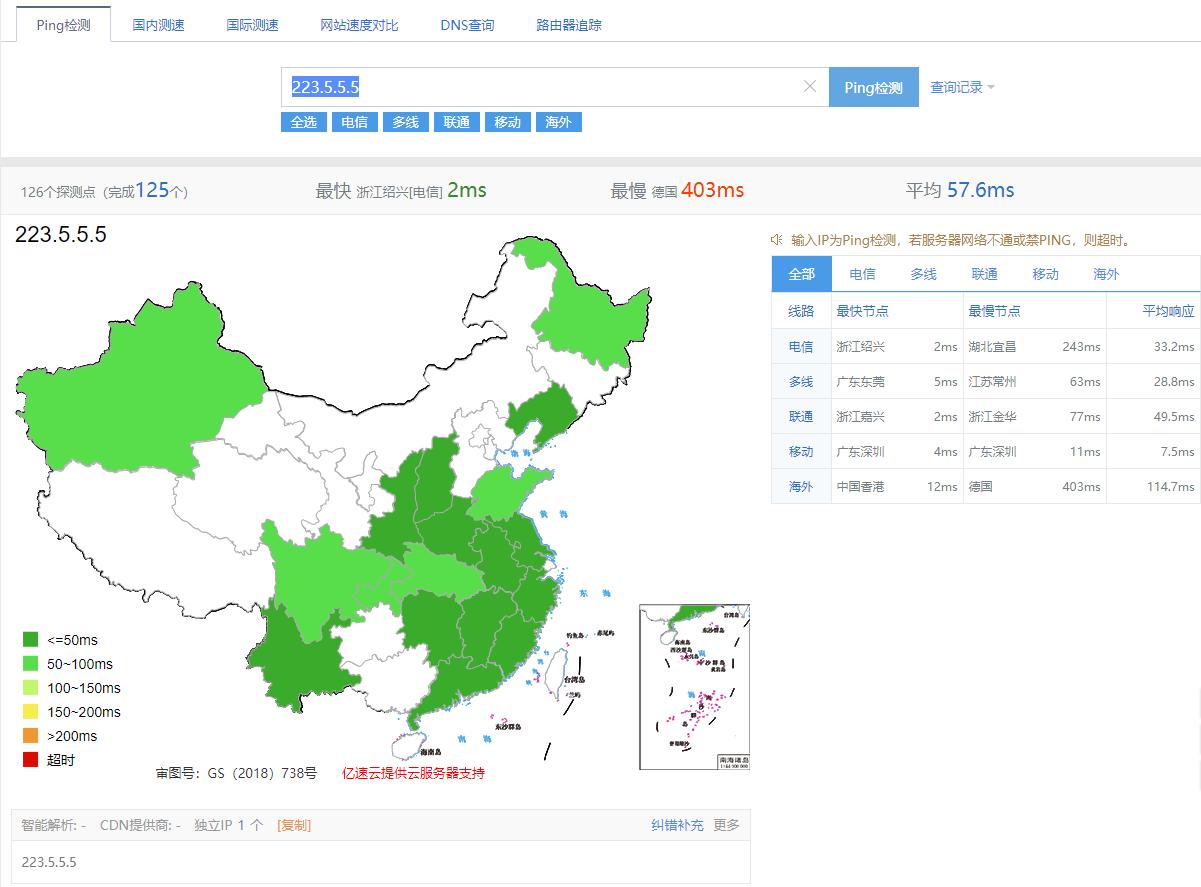Switch to the 路由器追踪 tab
The height and width of the screenshot is (887, 1201).
click(x=567, y=24)
